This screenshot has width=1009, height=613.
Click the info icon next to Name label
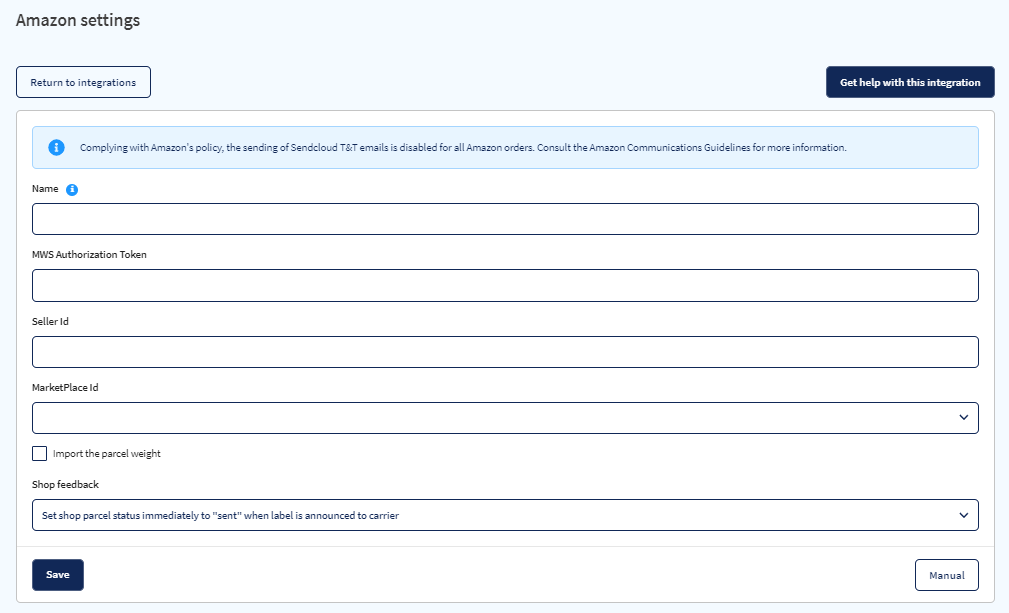[x=72, y=189]
